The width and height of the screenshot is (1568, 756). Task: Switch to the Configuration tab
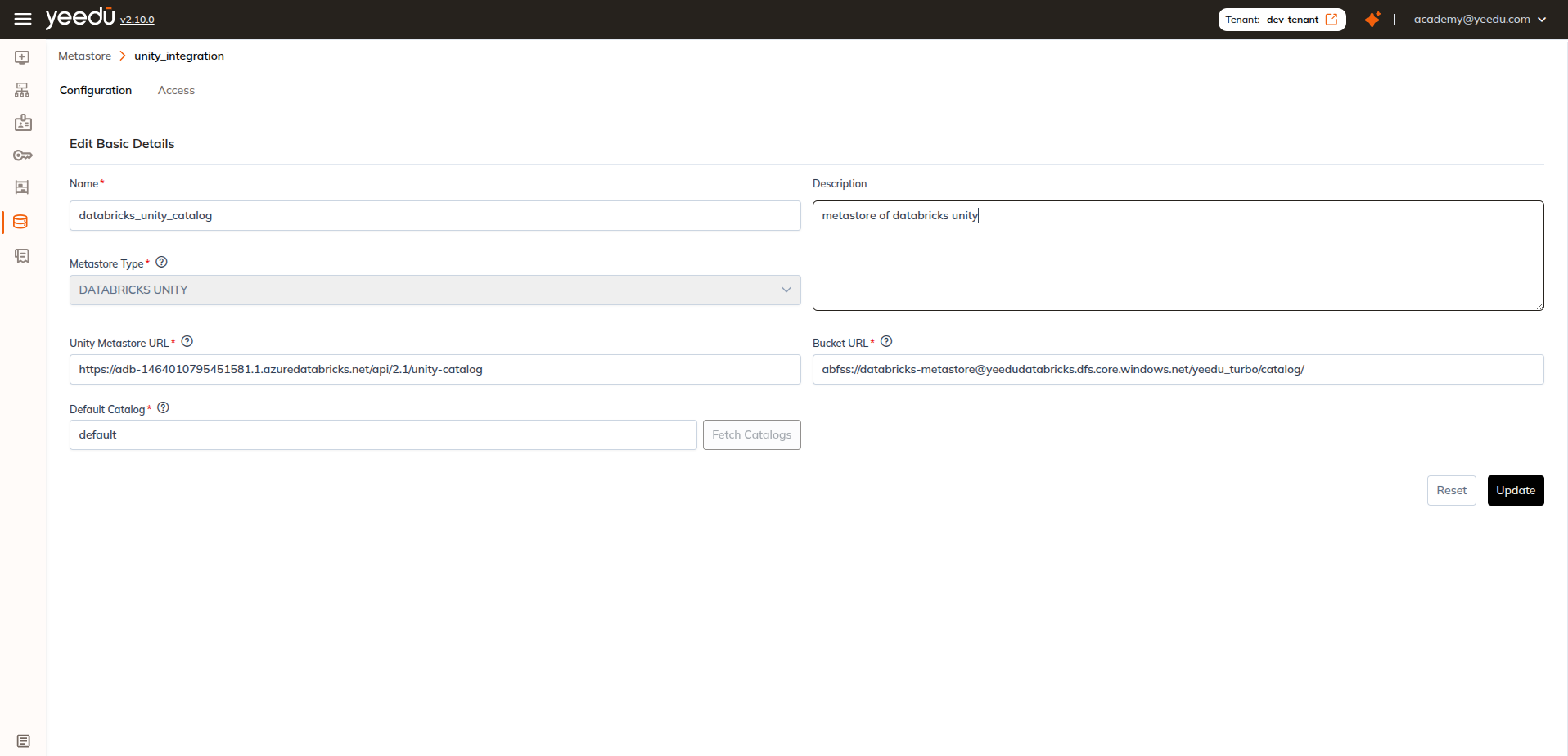pyautogui.click(x=96, y=90)
